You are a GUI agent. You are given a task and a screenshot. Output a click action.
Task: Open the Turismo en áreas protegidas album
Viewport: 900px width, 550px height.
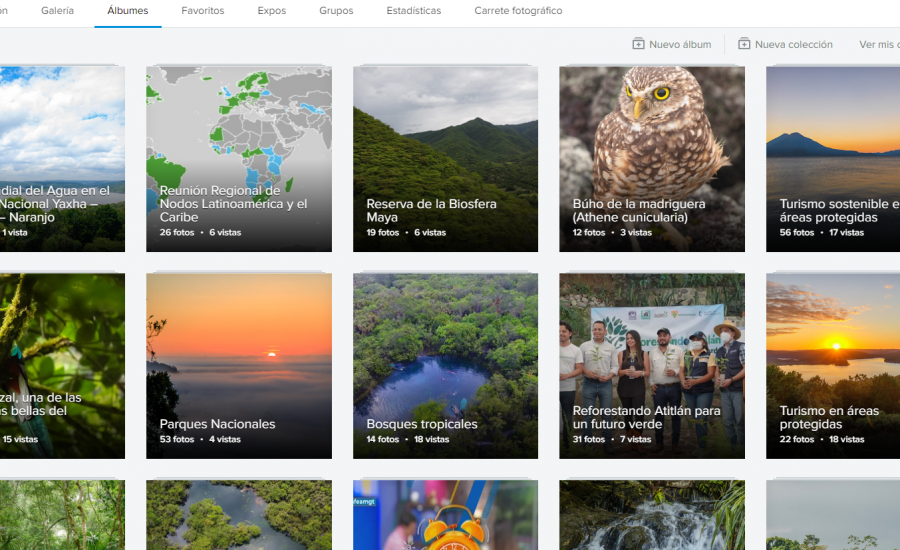pos(833,366)
